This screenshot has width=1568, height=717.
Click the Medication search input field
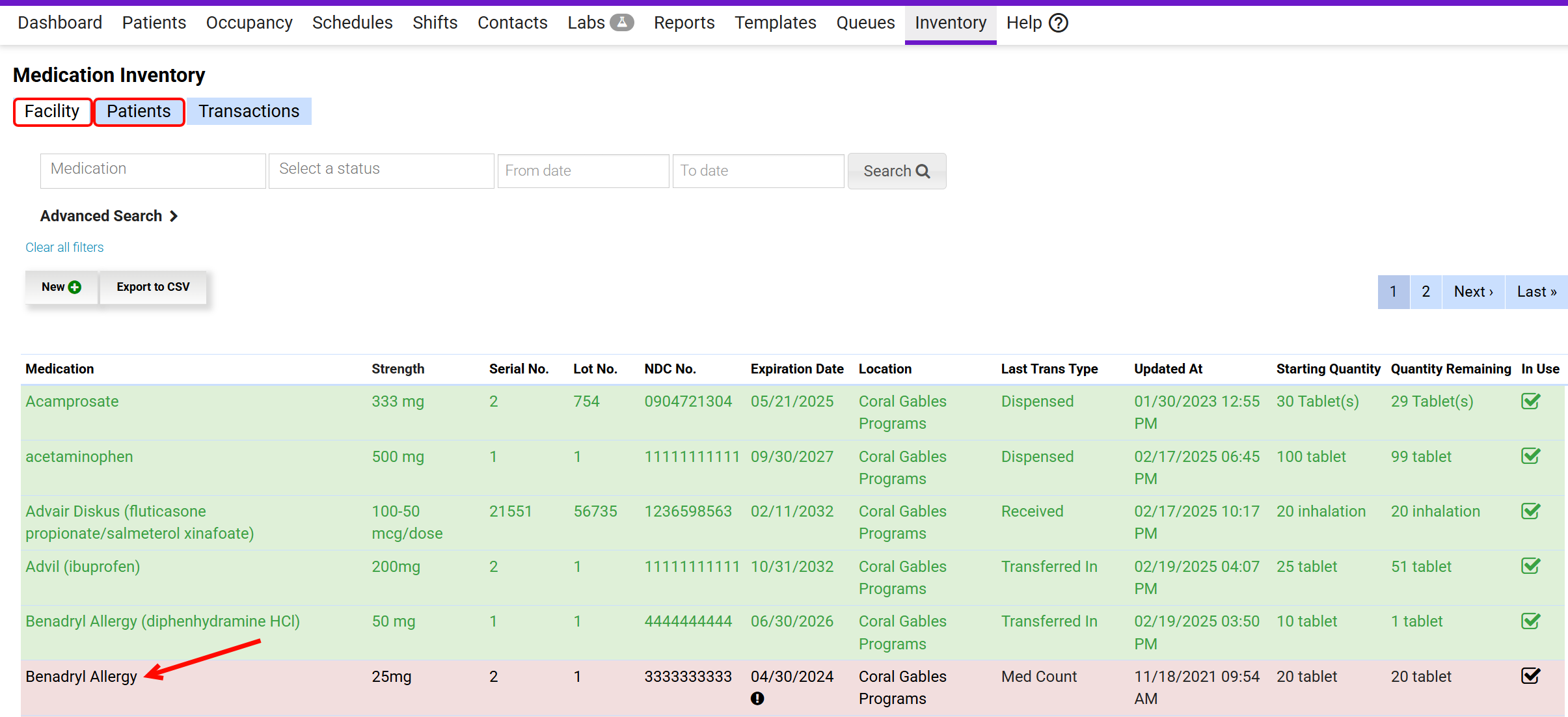(153, 170)
